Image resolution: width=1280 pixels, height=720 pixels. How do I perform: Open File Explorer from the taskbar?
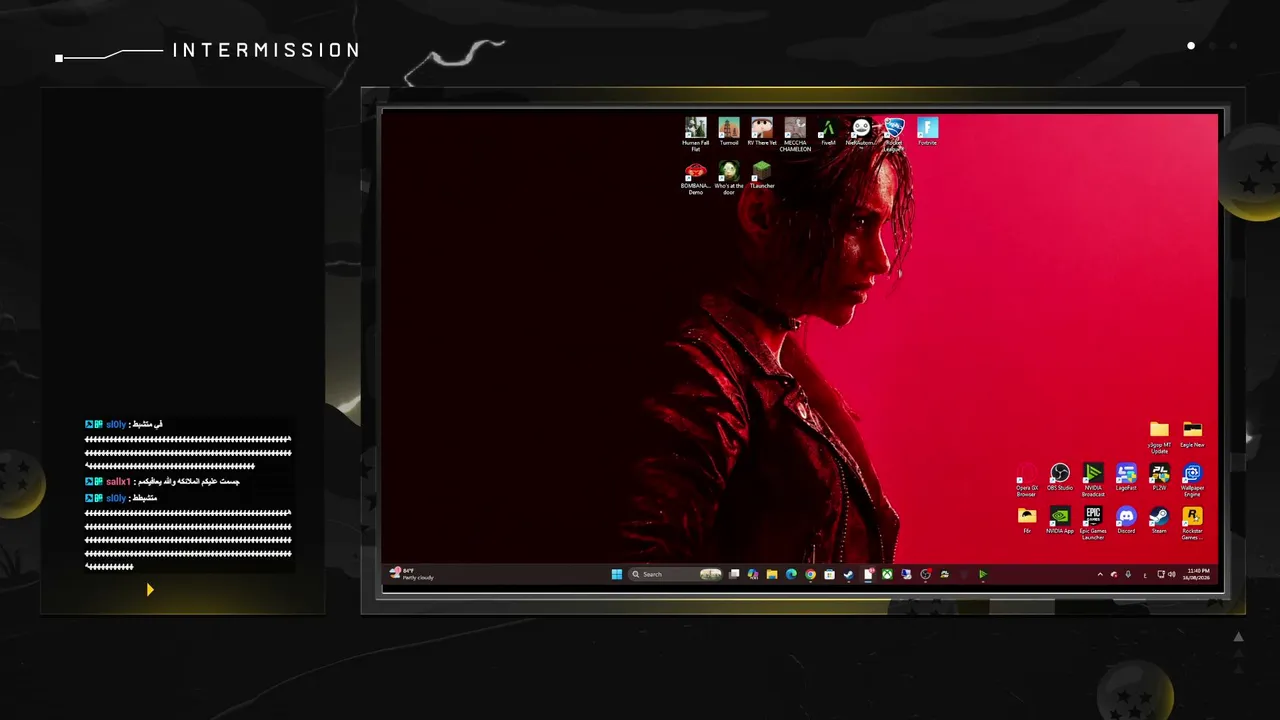772,574
